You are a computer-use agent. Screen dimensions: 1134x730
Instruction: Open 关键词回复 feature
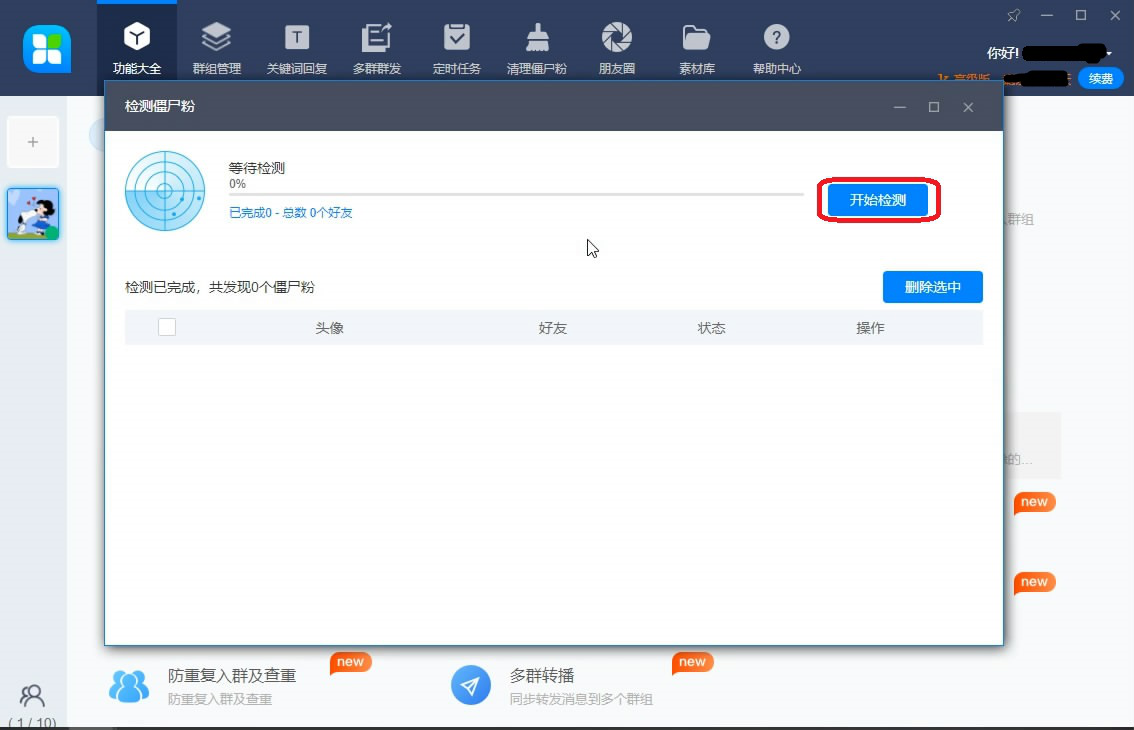297,48
